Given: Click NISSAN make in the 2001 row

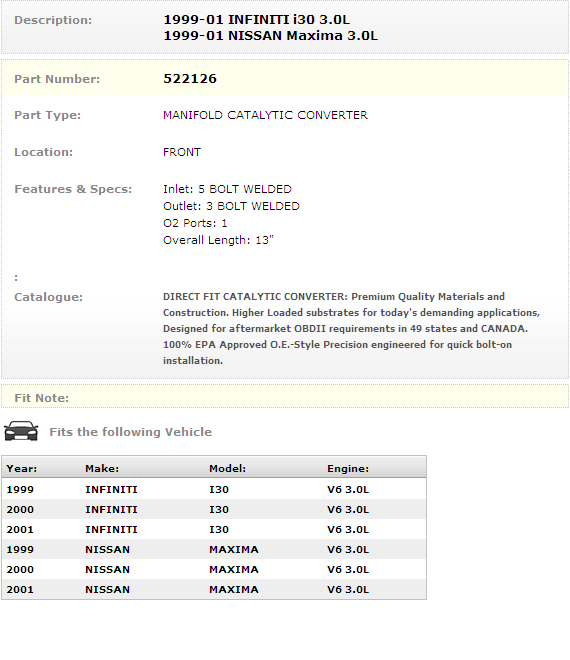Looking at the screenshot, I should pos(107,590).
